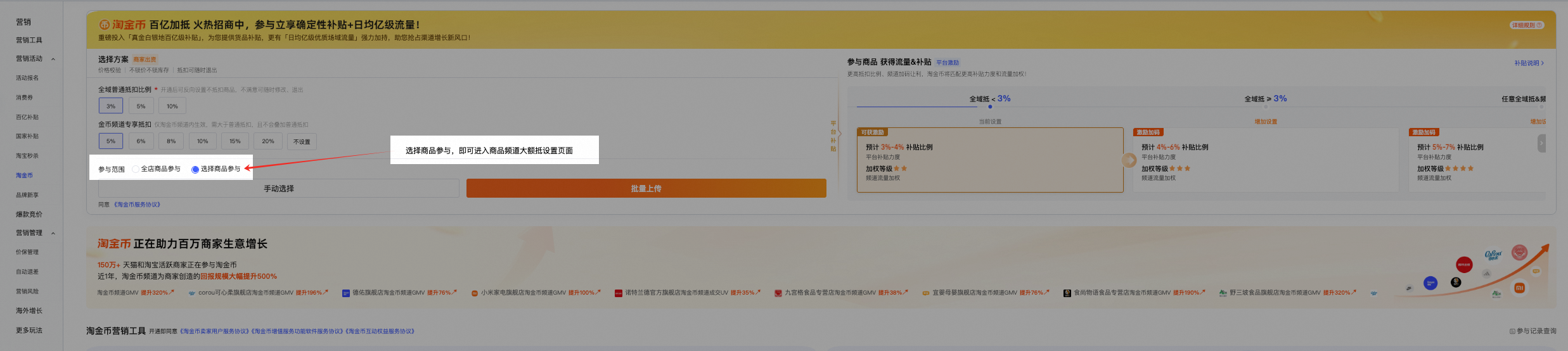Click the orange 批量上传 button
The height and width of the screenshot is (351, 1568).
point(646,188)
